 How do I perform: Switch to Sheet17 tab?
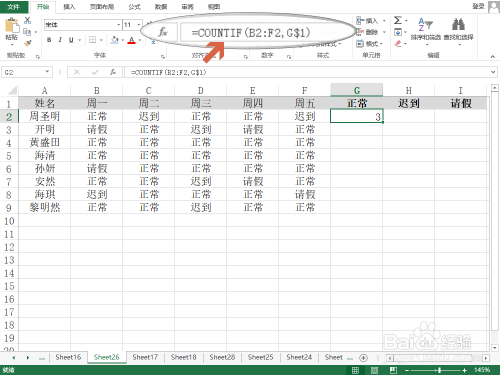tap(145, 357)
